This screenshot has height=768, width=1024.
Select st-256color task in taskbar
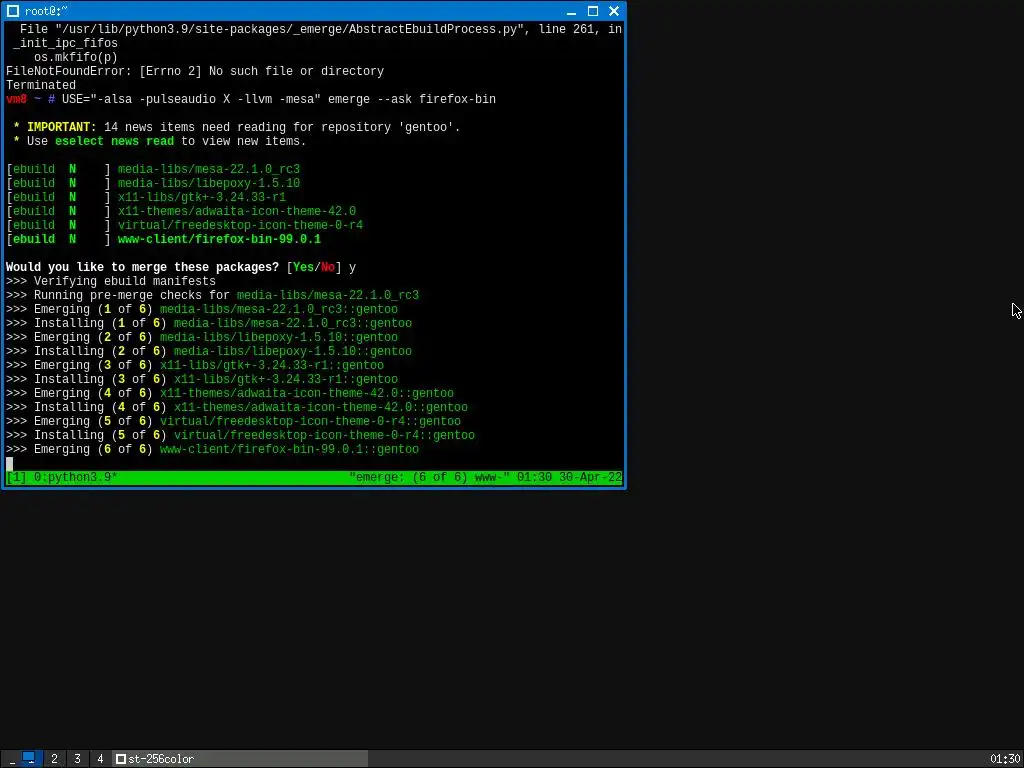click(240, 759)
